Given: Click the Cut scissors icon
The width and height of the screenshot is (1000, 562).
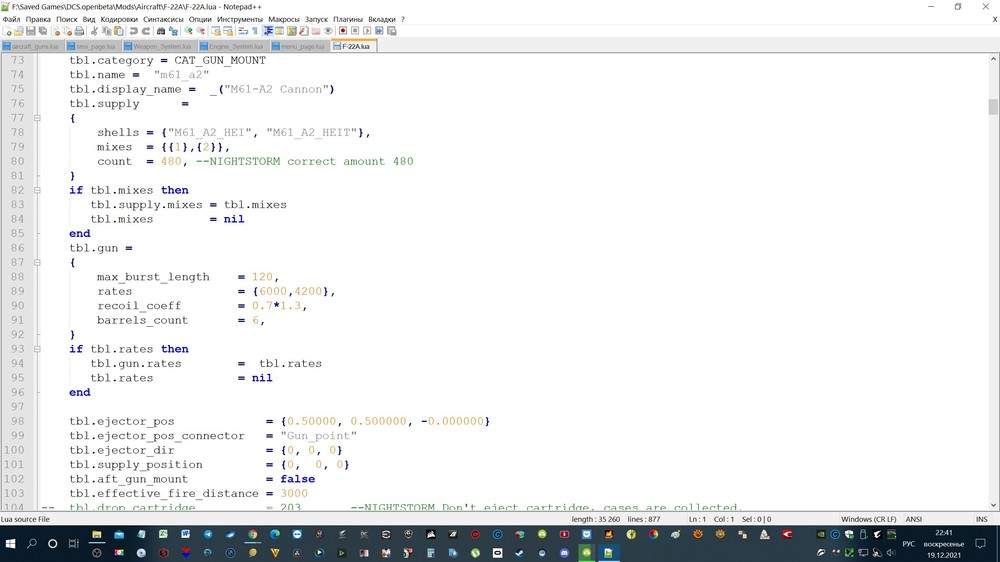Looking at the screenshot, I should 94,31.
